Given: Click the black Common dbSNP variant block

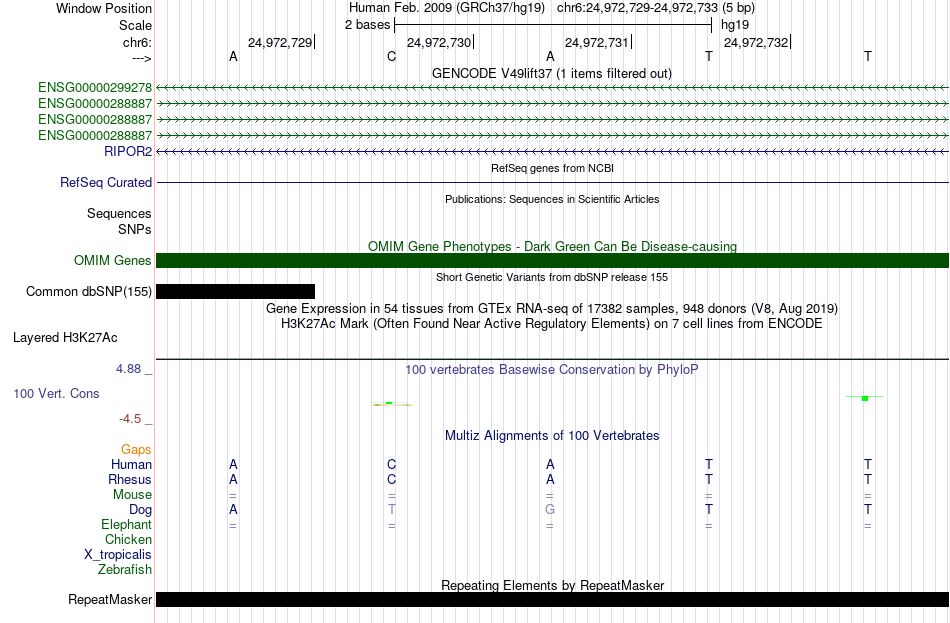Looking at the screenshot, I should 235,292.
